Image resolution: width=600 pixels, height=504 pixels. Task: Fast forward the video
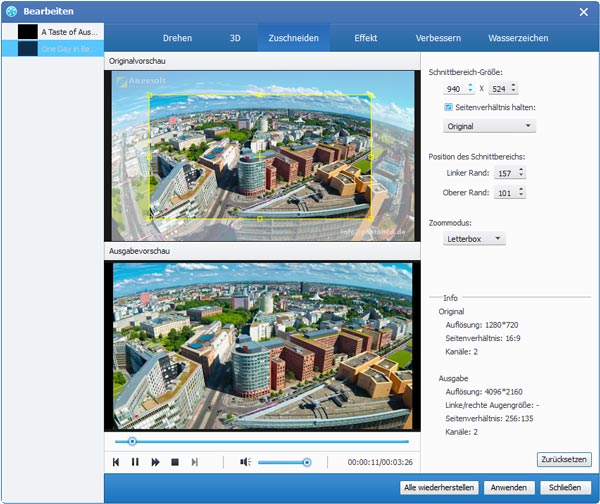pos(155,462)
